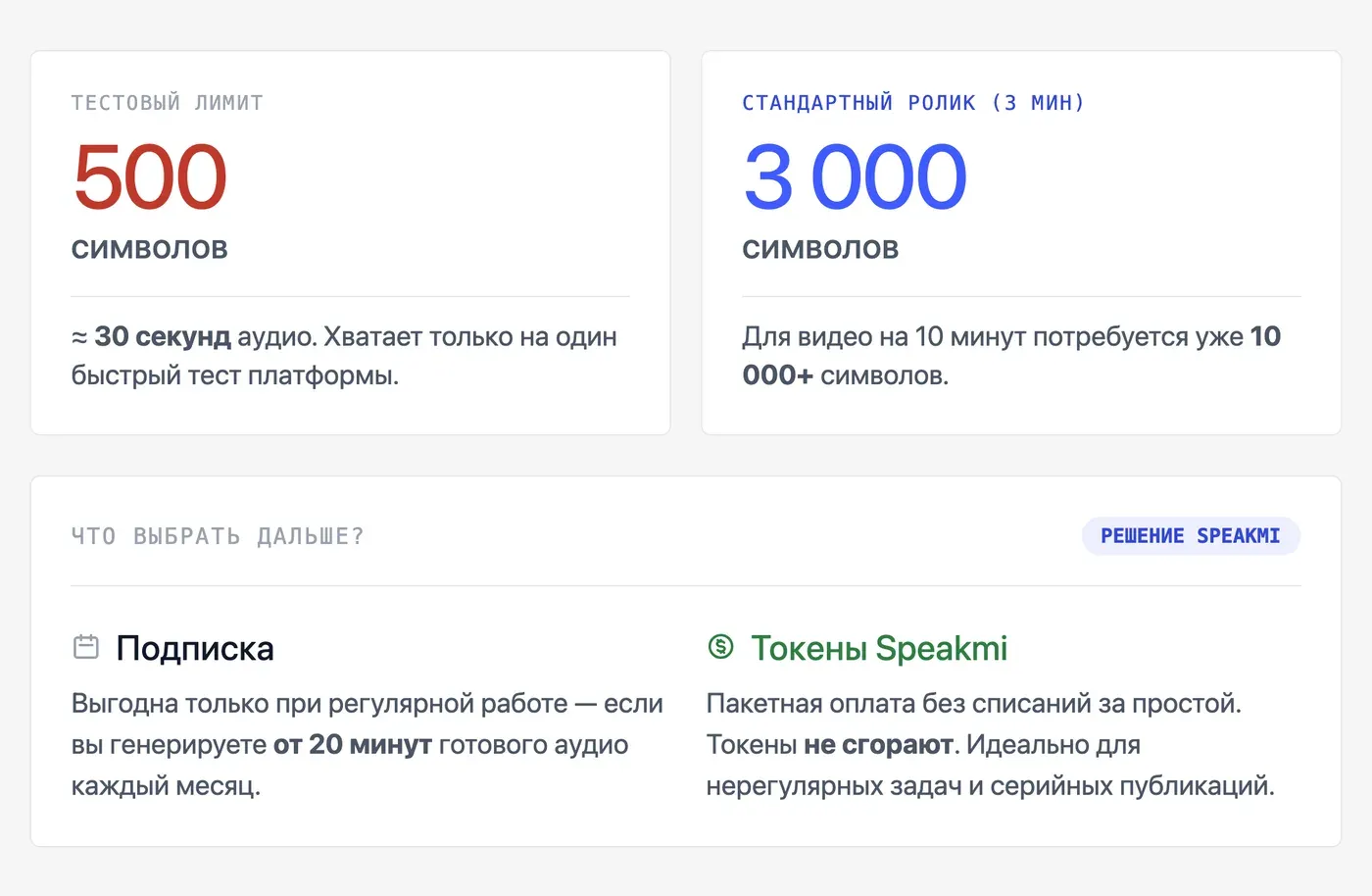1372x896 pixels.
Task: Click СИМВОЛОВ under the 3 000 number
Action: [820, 250]
